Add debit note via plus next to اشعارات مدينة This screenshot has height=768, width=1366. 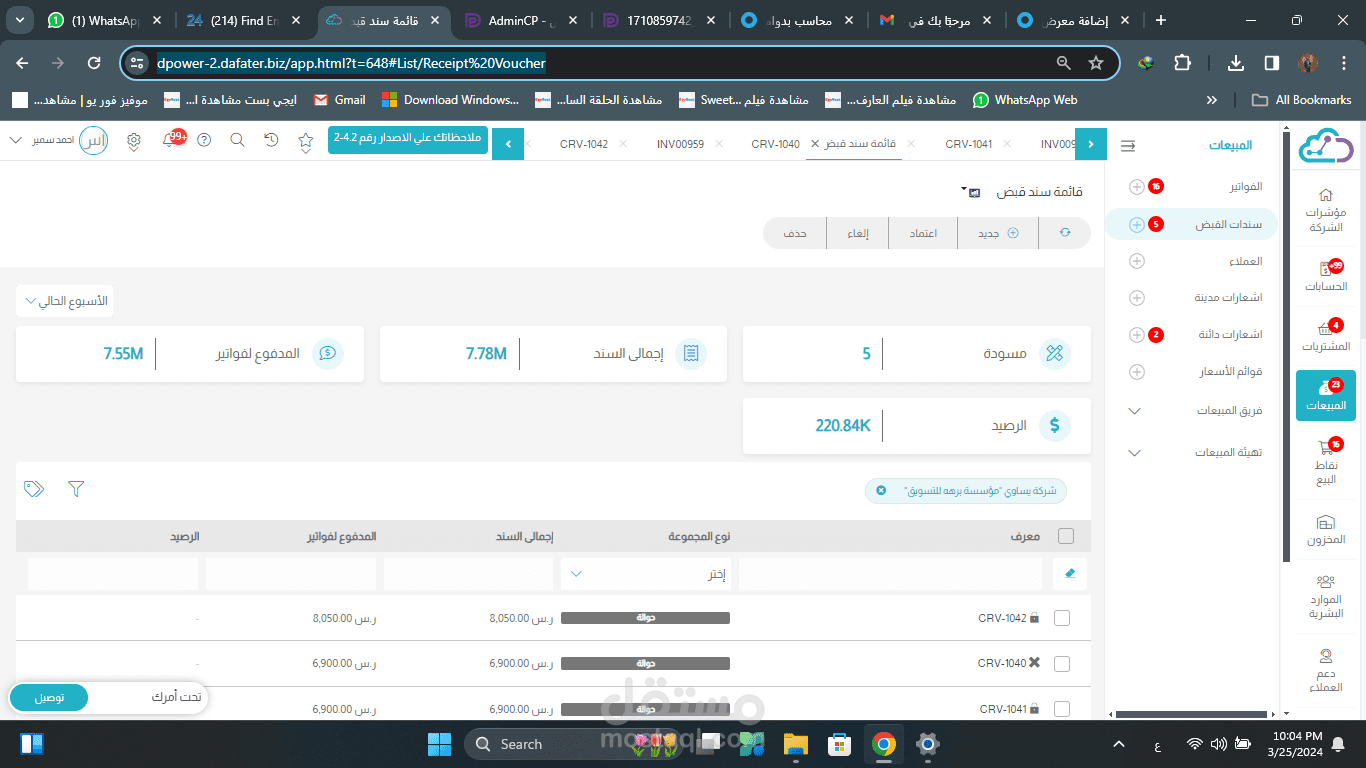point(1137,298)
